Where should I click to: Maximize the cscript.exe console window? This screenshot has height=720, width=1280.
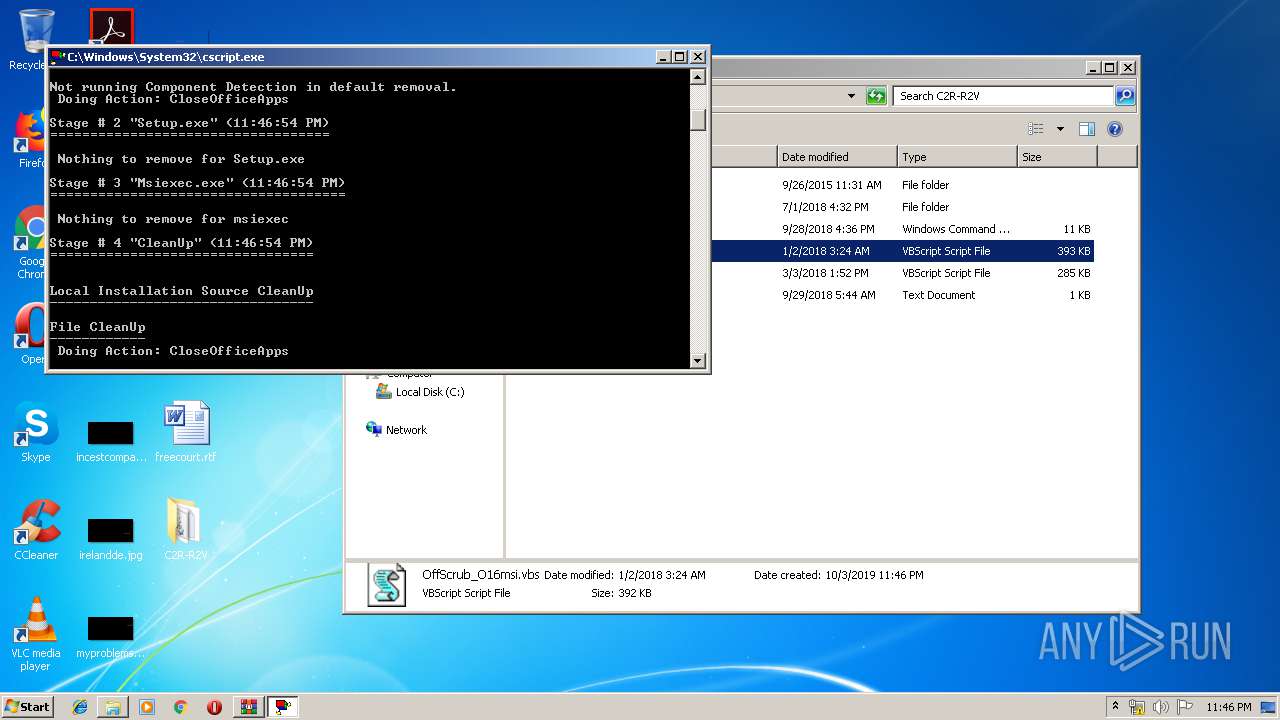(680, 57)
